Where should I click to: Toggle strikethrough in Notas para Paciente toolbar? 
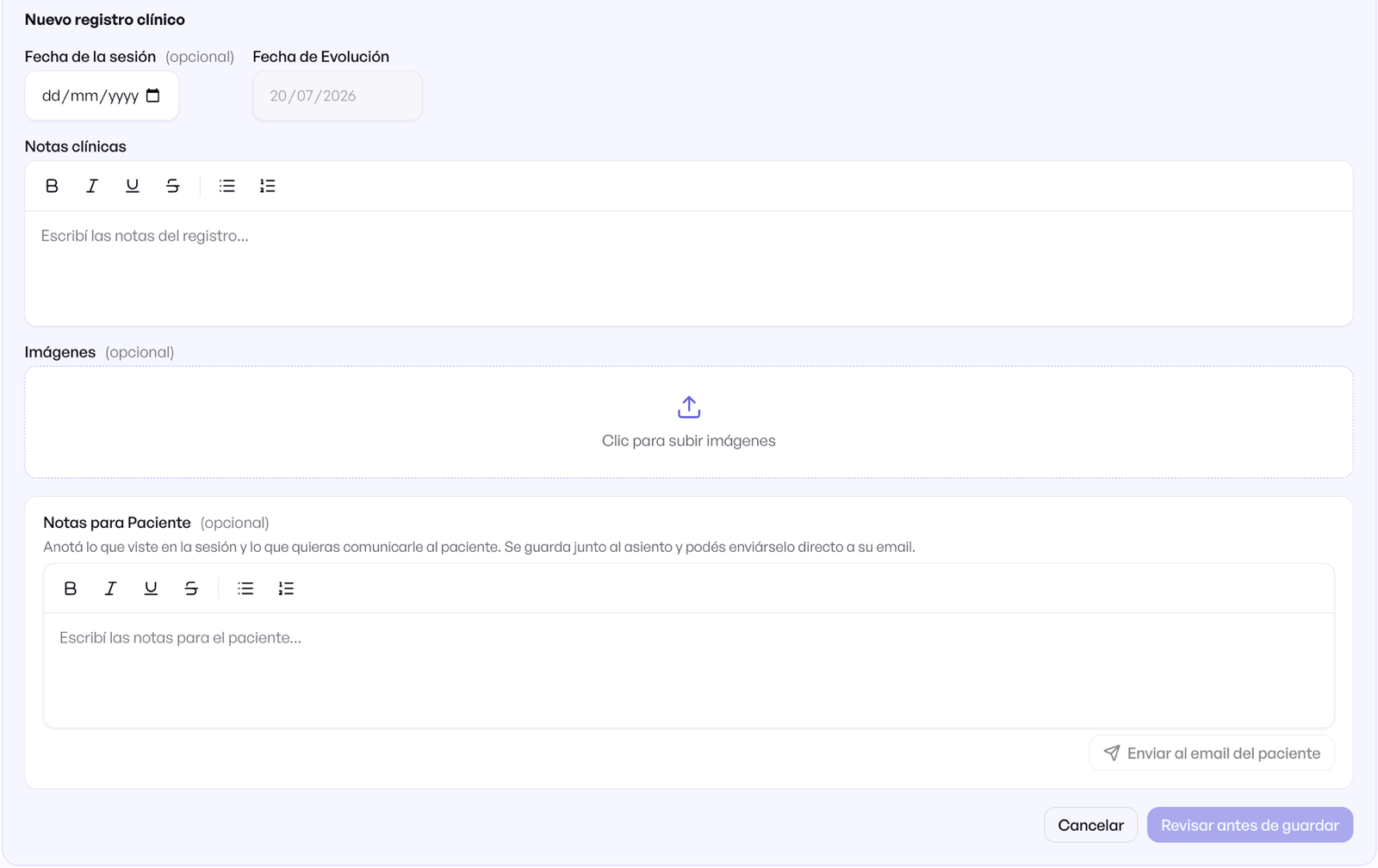coord(191,588)
